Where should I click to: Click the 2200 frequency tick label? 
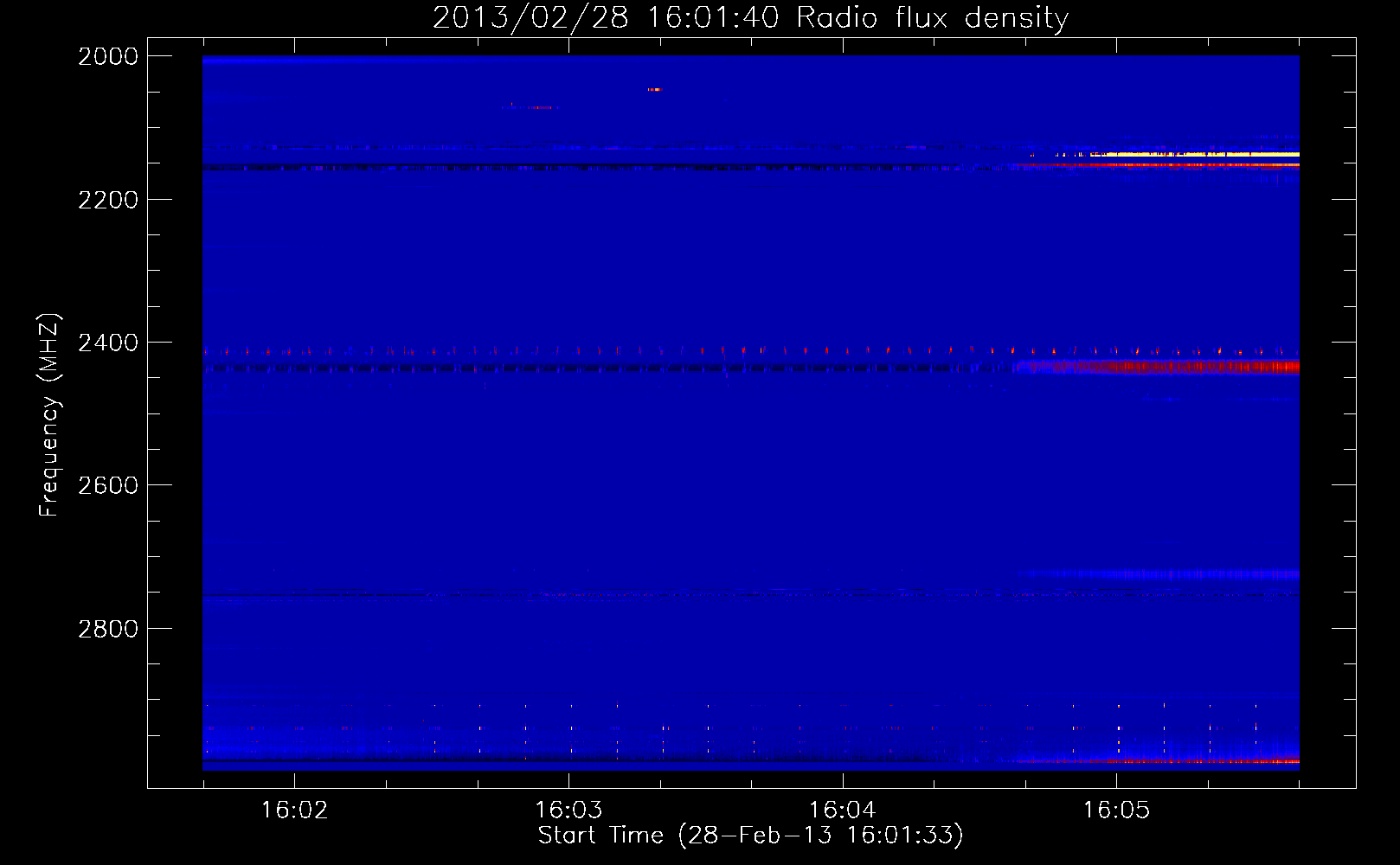(108, 200)
